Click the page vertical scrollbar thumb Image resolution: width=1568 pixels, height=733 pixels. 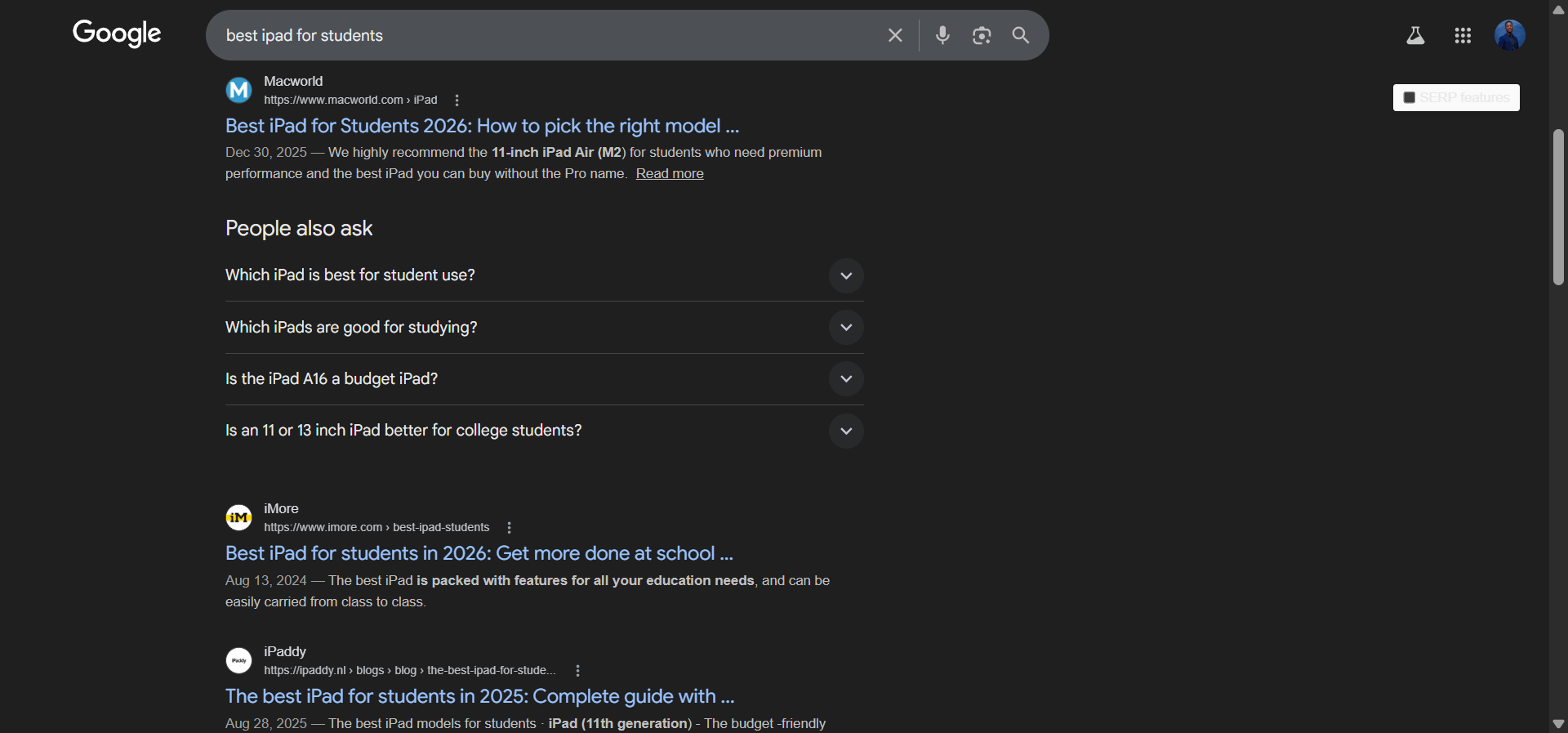click(1558, 207)
